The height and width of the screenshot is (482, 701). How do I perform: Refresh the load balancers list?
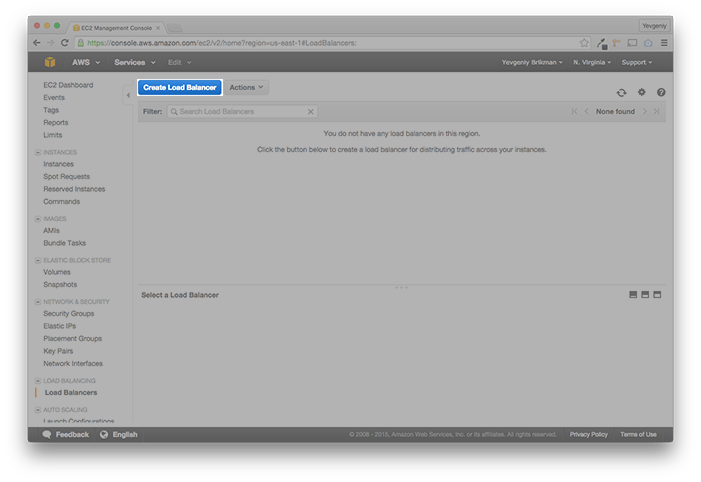(x=621, y=93)
